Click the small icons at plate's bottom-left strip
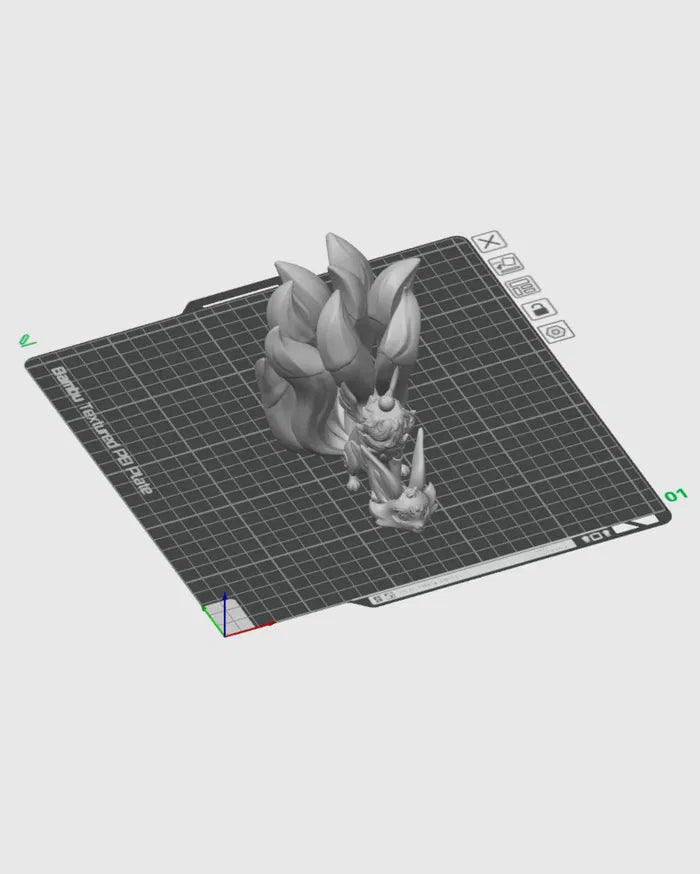 point(382,599)
